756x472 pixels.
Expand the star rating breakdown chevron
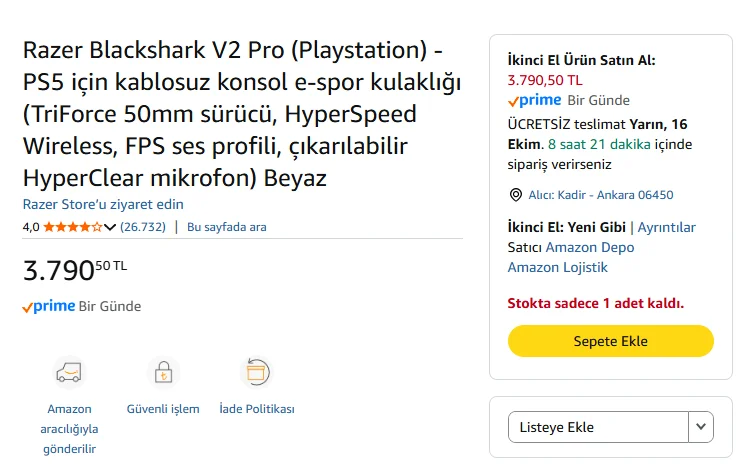(x=110, y=227)
